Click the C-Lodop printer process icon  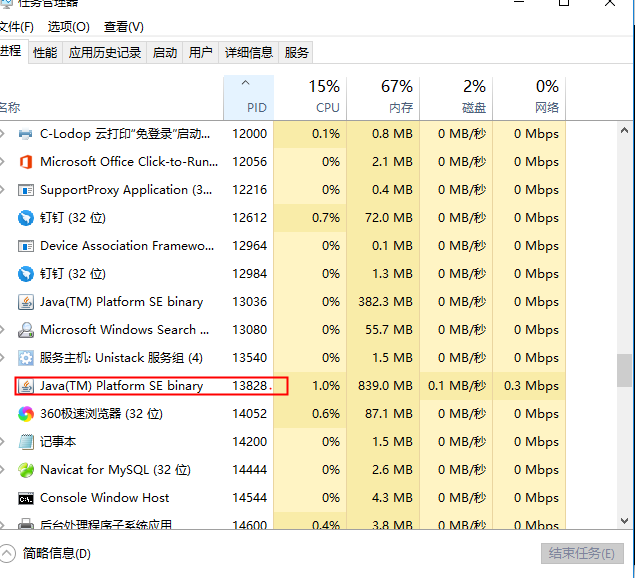(x=26, y=134)
